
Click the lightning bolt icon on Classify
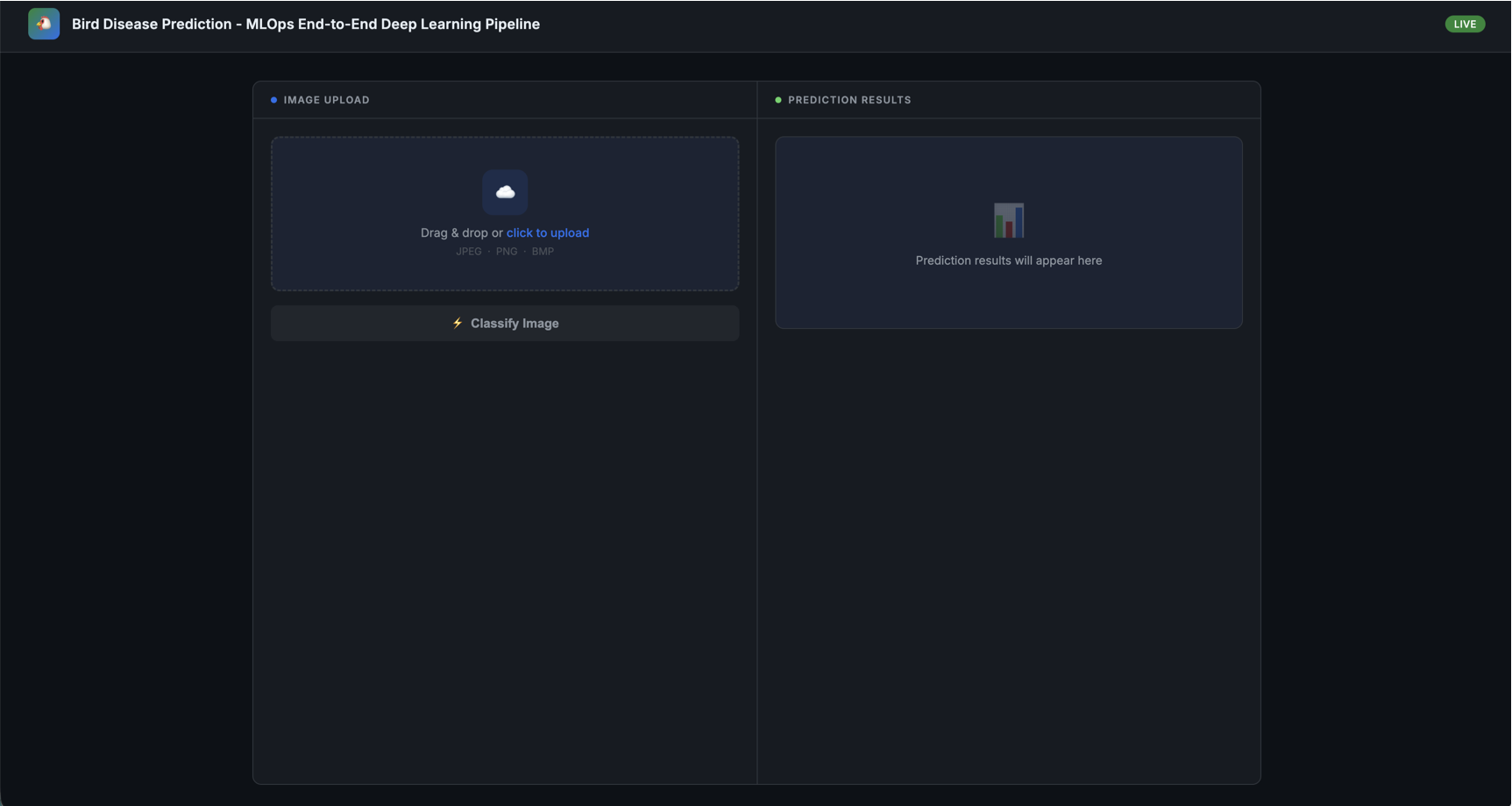pos(458,323)
